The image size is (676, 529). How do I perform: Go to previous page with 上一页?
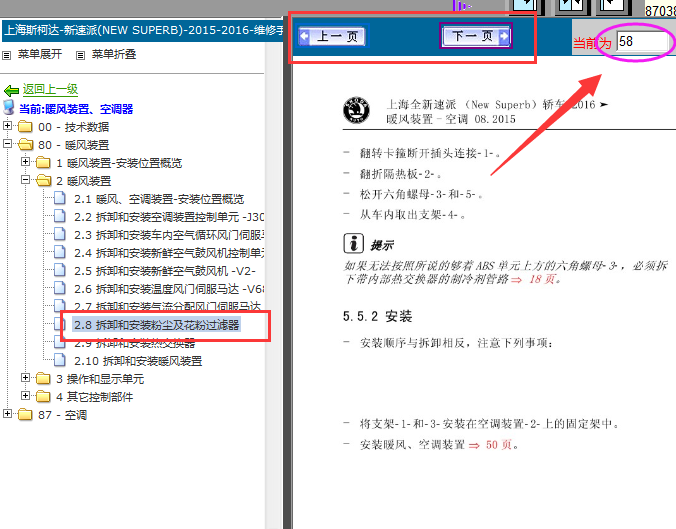click(x=332, y=36)
